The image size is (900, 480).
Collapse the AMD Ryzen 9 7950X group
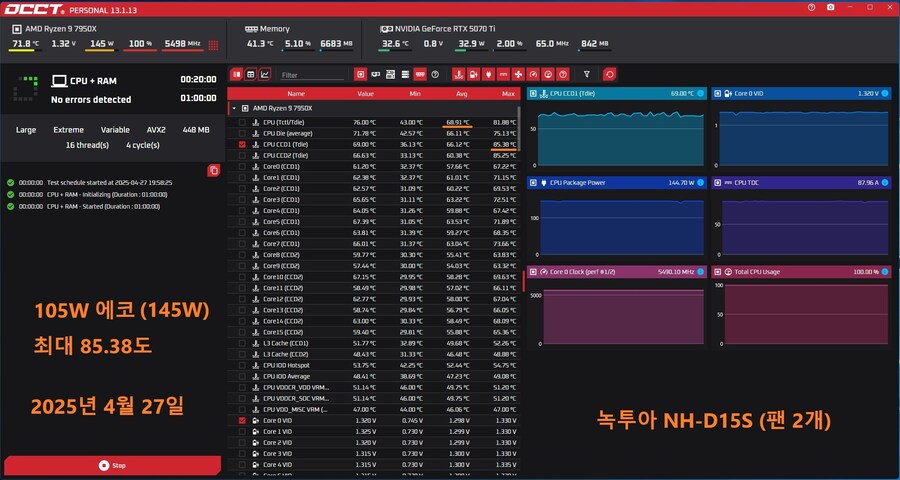point(233,107)
